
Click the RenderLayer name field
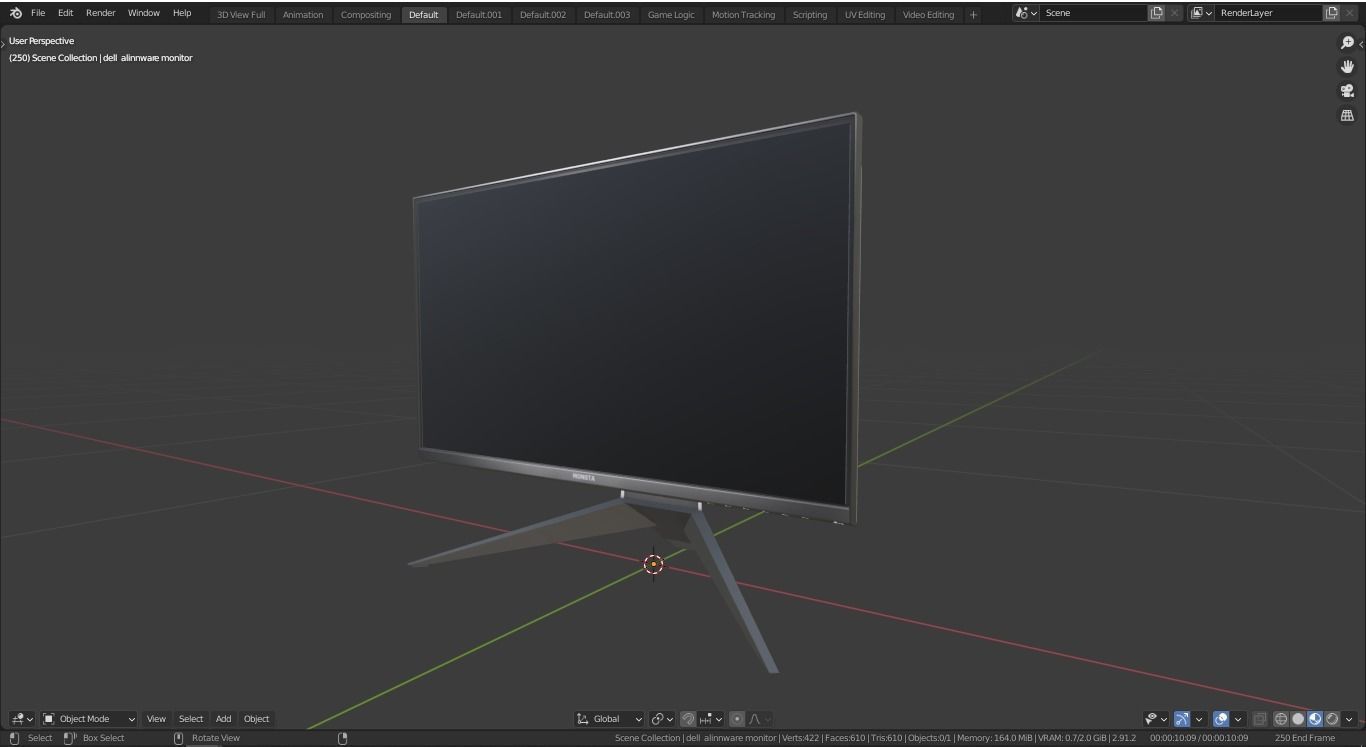(1269, 13)
